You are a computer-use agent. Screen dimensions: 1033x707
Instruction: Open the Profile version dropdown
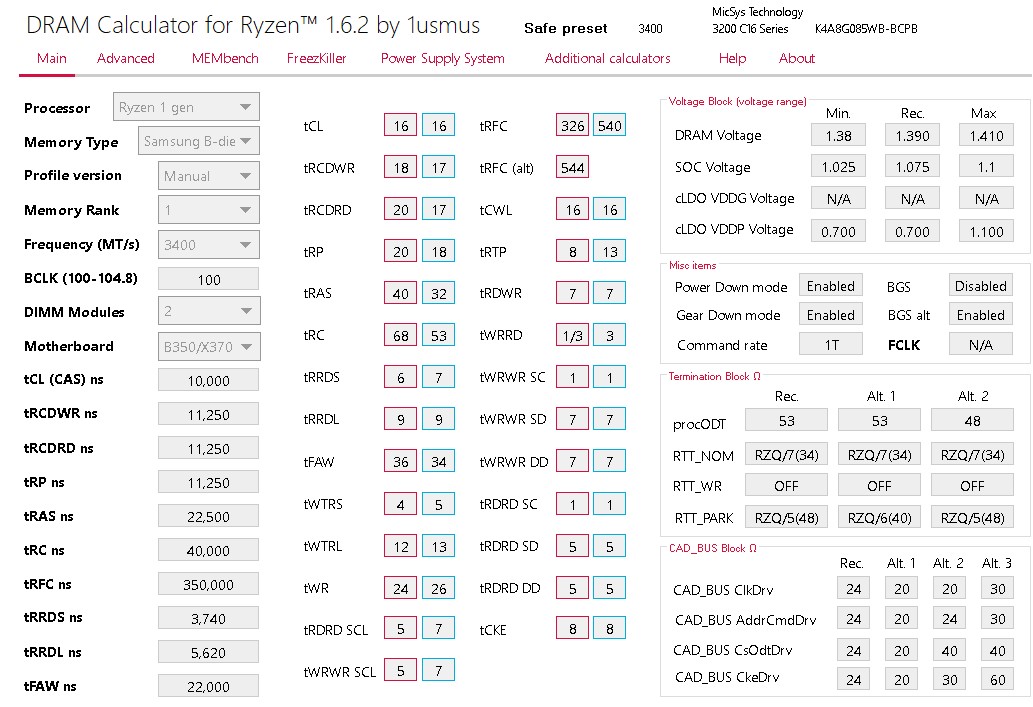point(209,176)
